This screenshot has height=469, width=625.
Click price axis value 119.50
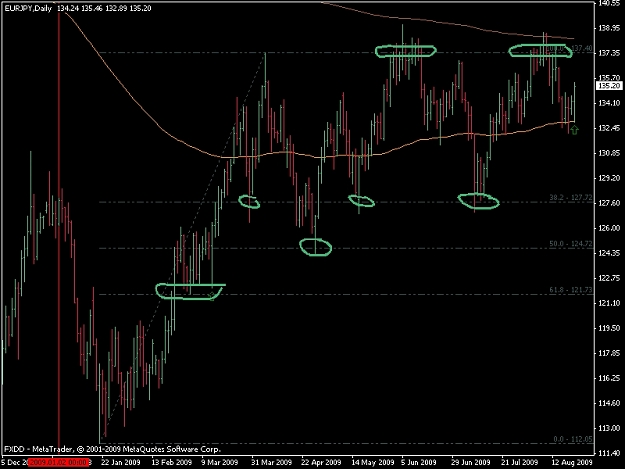click(x=609, y=328)
